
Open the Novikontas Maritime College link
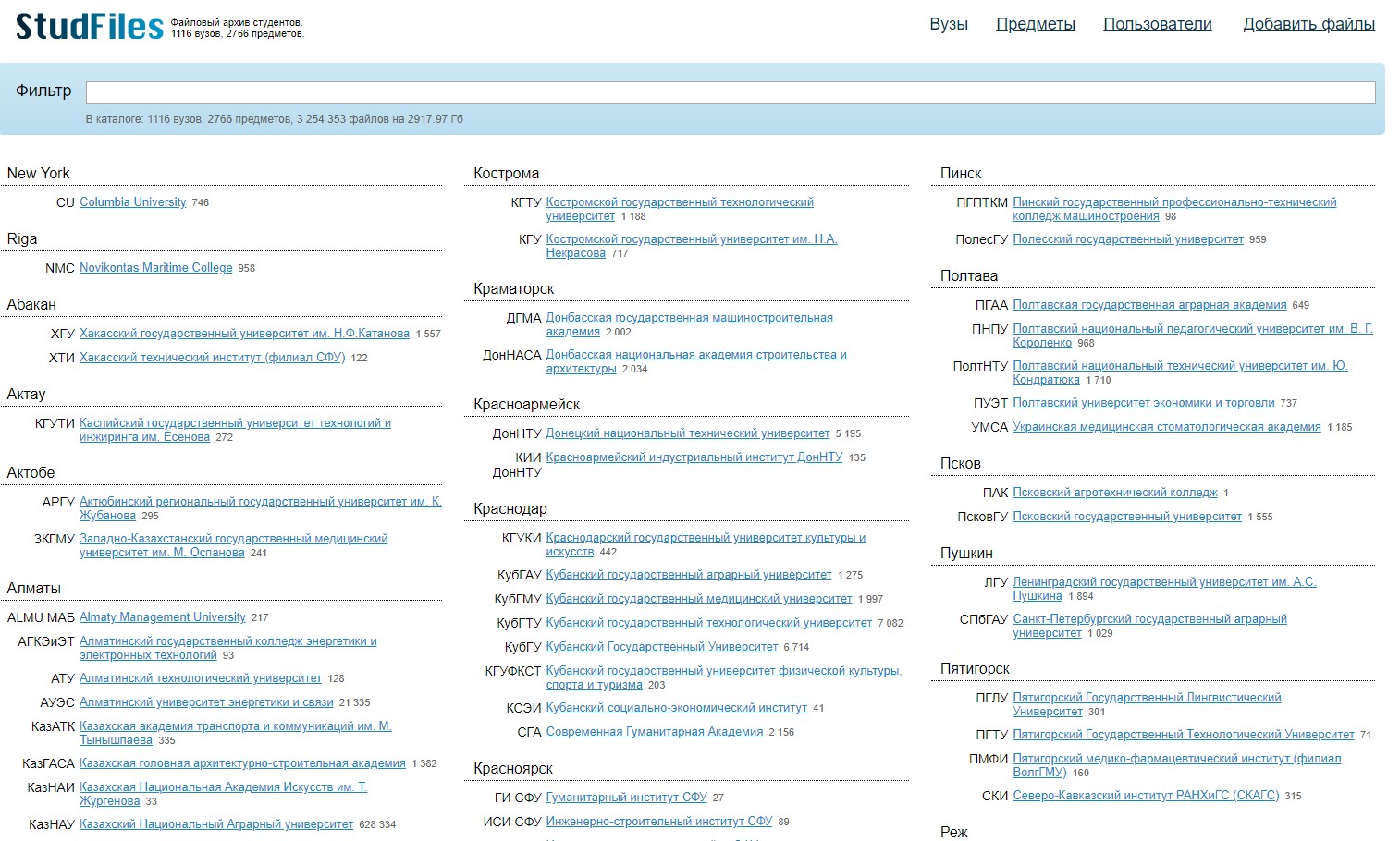click(156, 268)
